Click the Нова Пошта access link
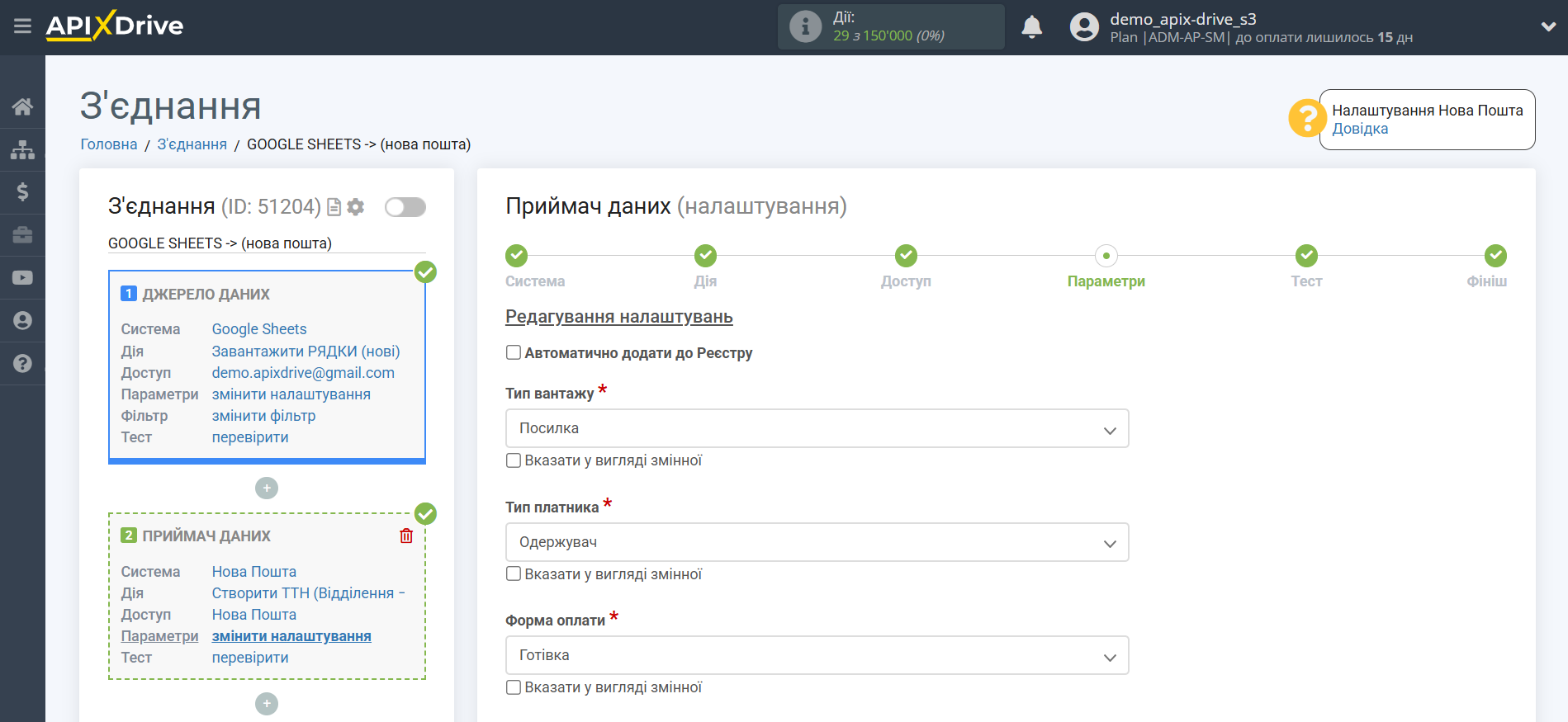Viewport: 1568px width, 722px height. (254, 615)
